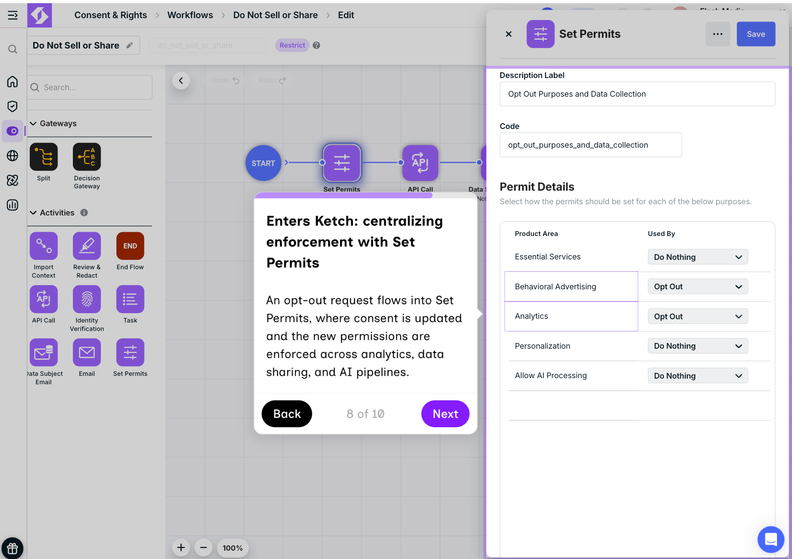Click the Ketch logo icon

click(40, 15)
